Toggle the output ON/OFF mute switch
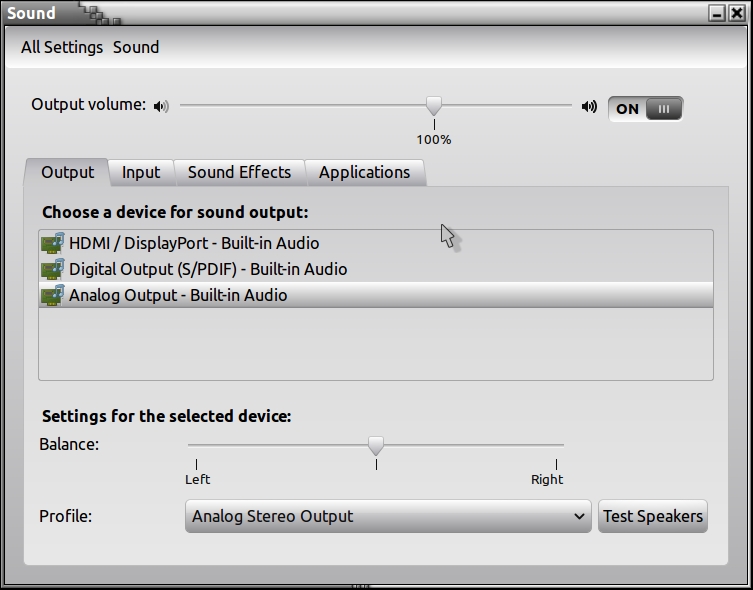This screenshot has height=590, width=753. point(645,108)
